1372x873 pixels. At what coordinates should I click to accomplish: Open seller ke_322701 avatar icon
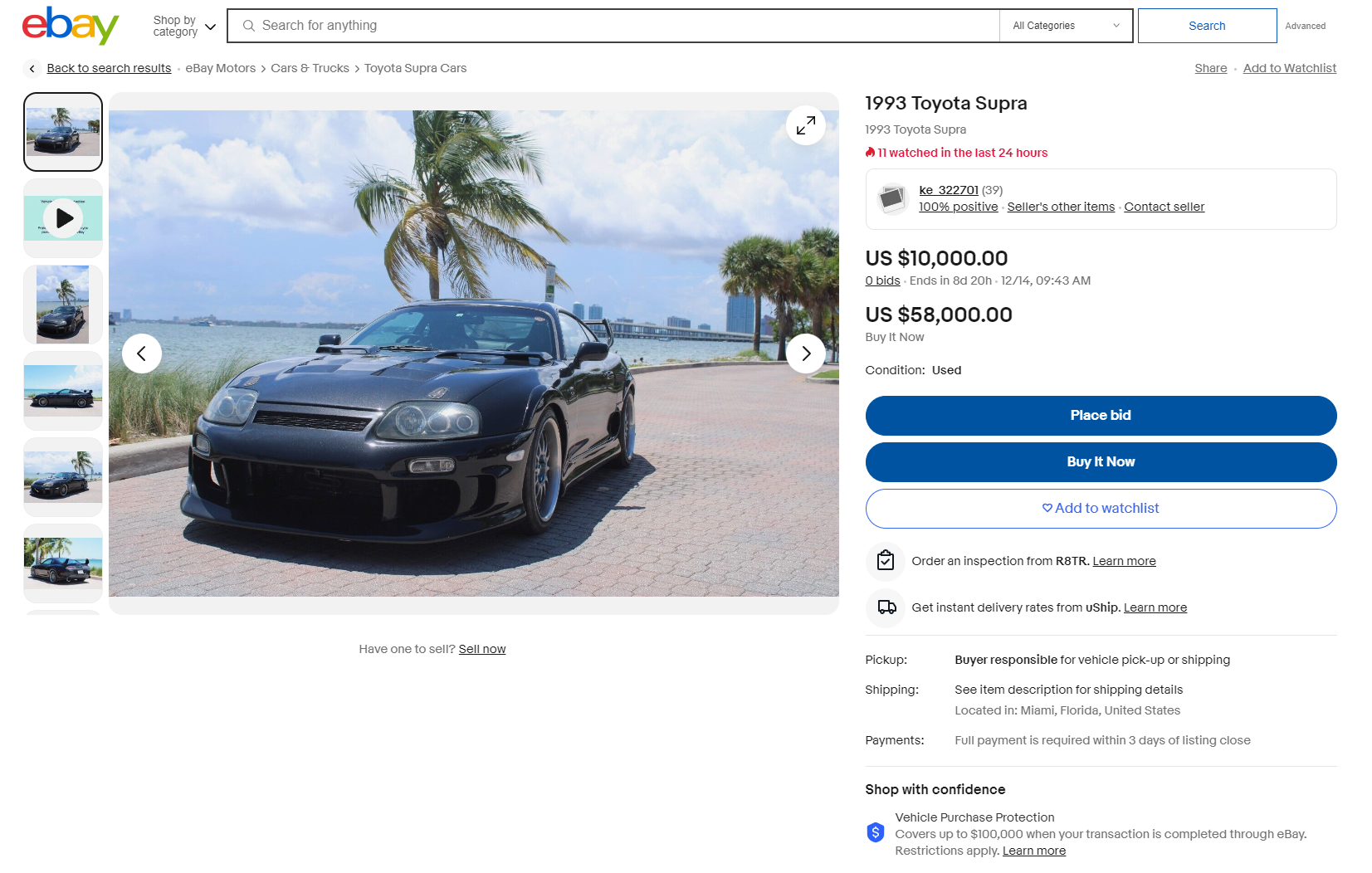pyautogui.click(x=892, y=199)
